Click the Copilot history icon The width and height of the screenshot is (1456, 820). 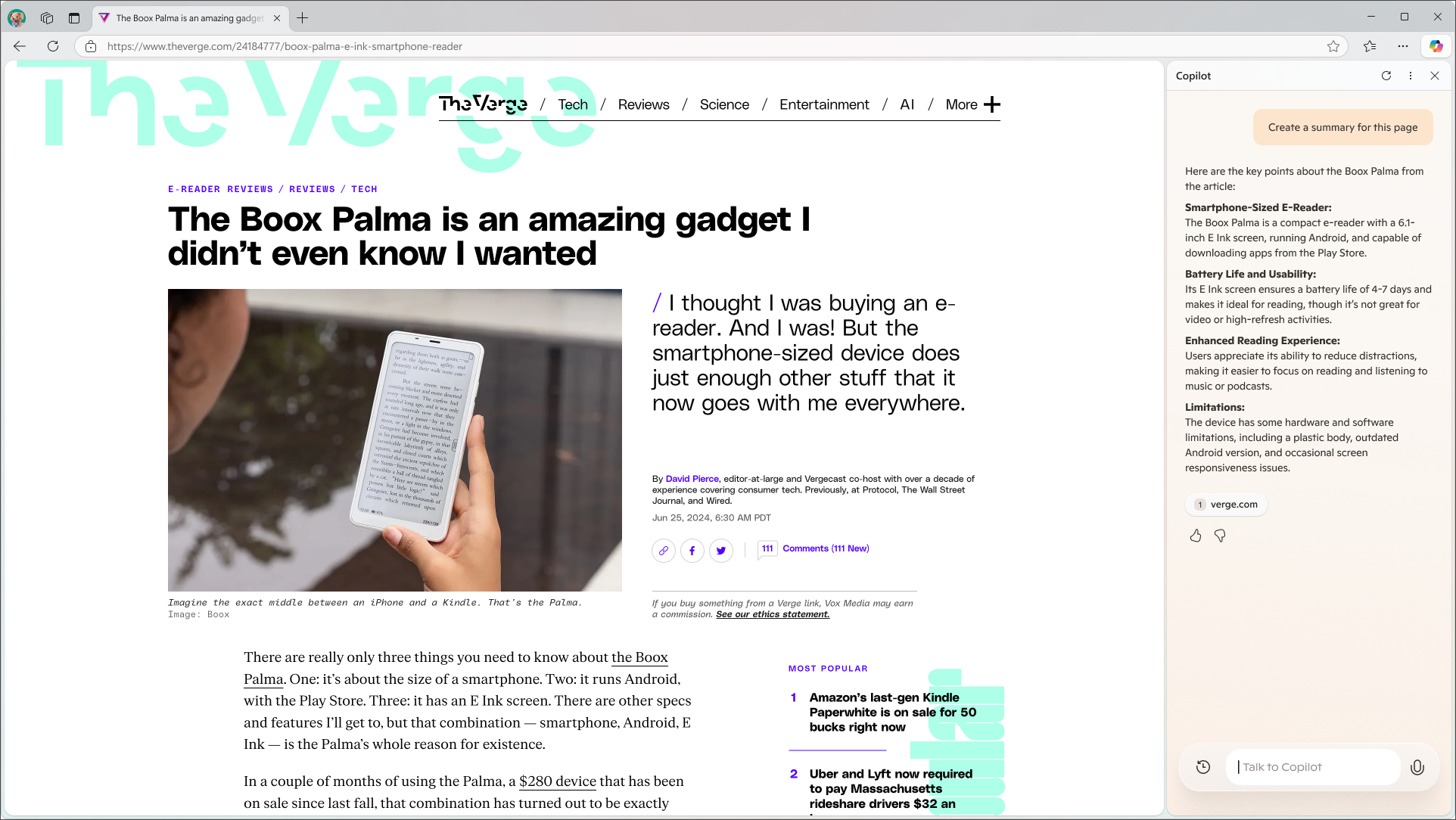1204,767
